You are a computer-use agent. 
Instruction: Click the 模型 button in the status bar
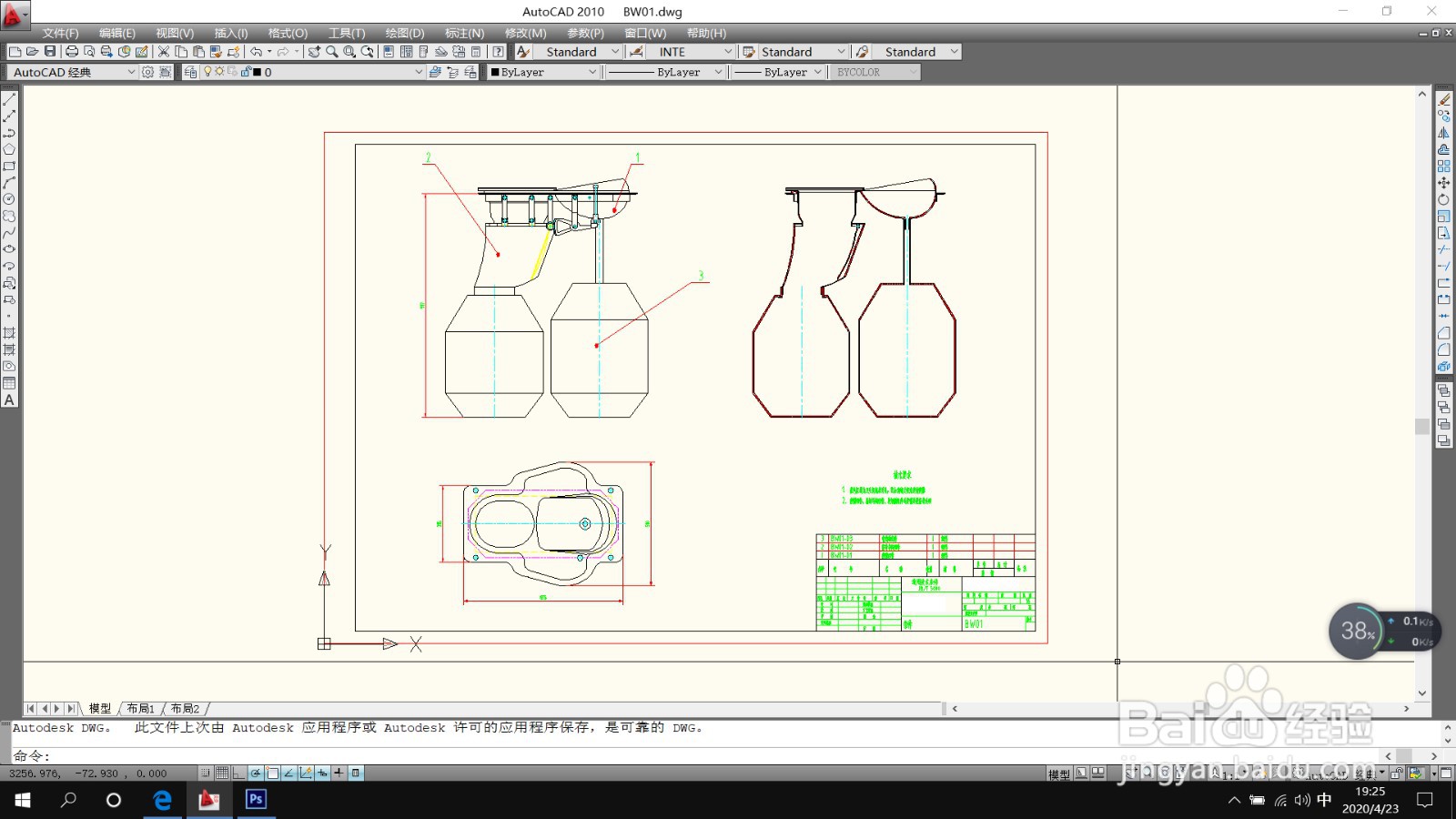[x=1059, y=774]
